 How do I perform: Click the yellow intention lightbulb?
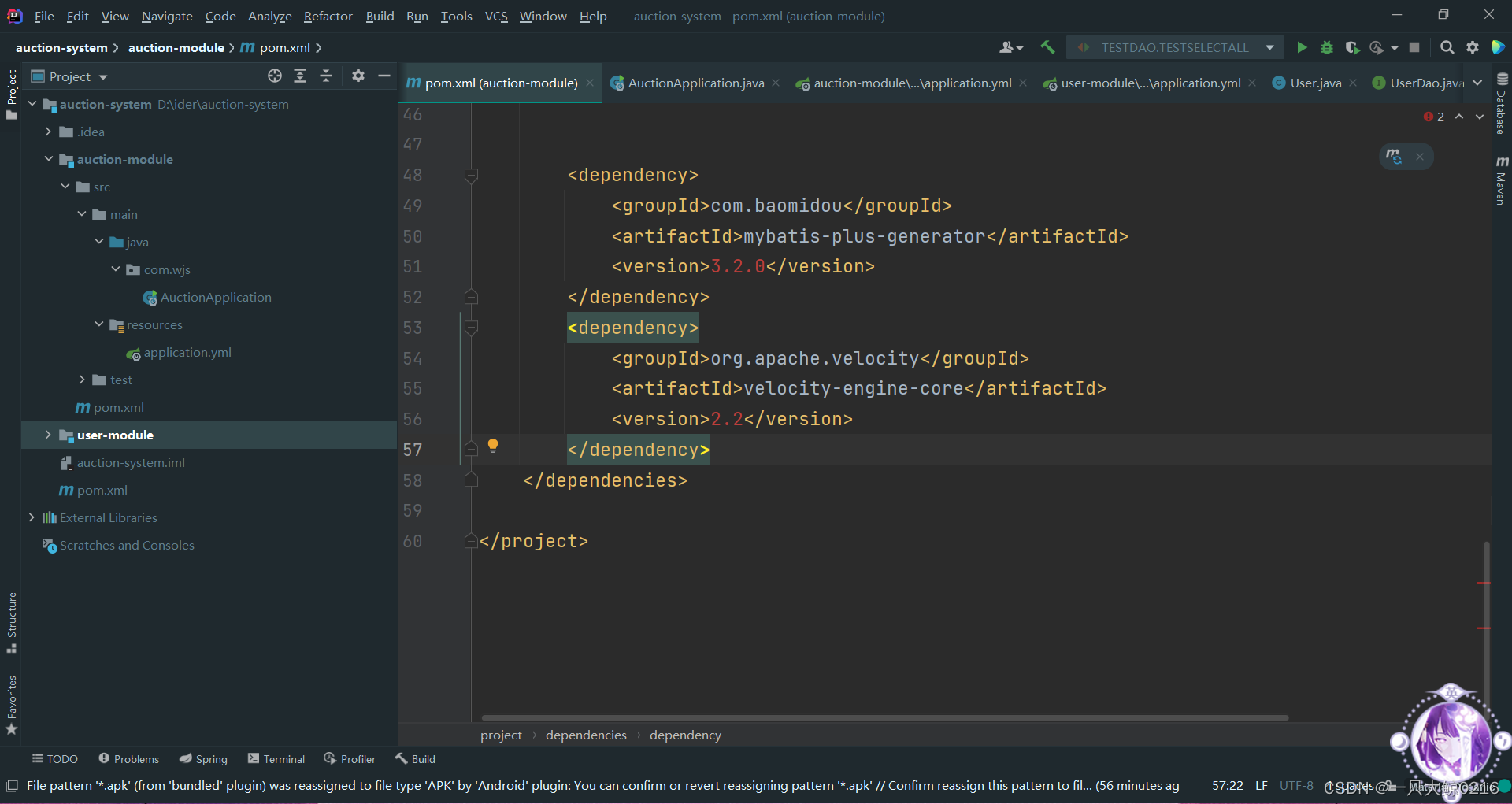click(x=493, y=446)
